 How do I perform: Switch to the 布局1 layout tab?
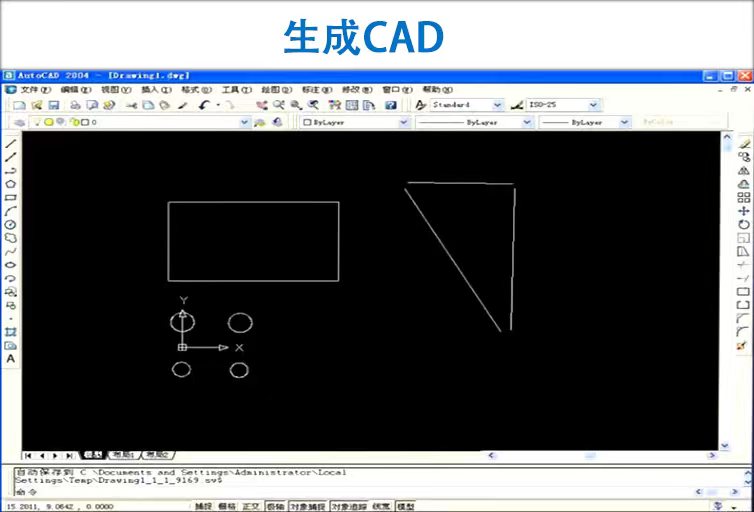pyautogui.click(x=124, y=455)
